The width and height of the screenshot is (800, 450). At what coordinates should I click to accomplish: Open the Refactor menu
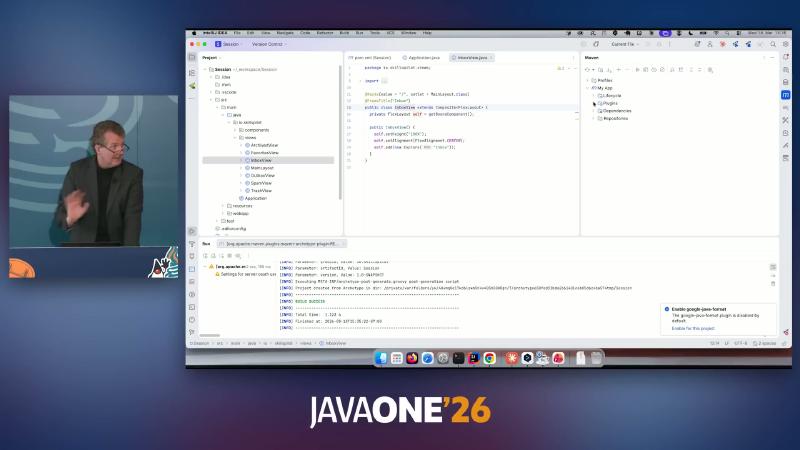click(325, 33)
